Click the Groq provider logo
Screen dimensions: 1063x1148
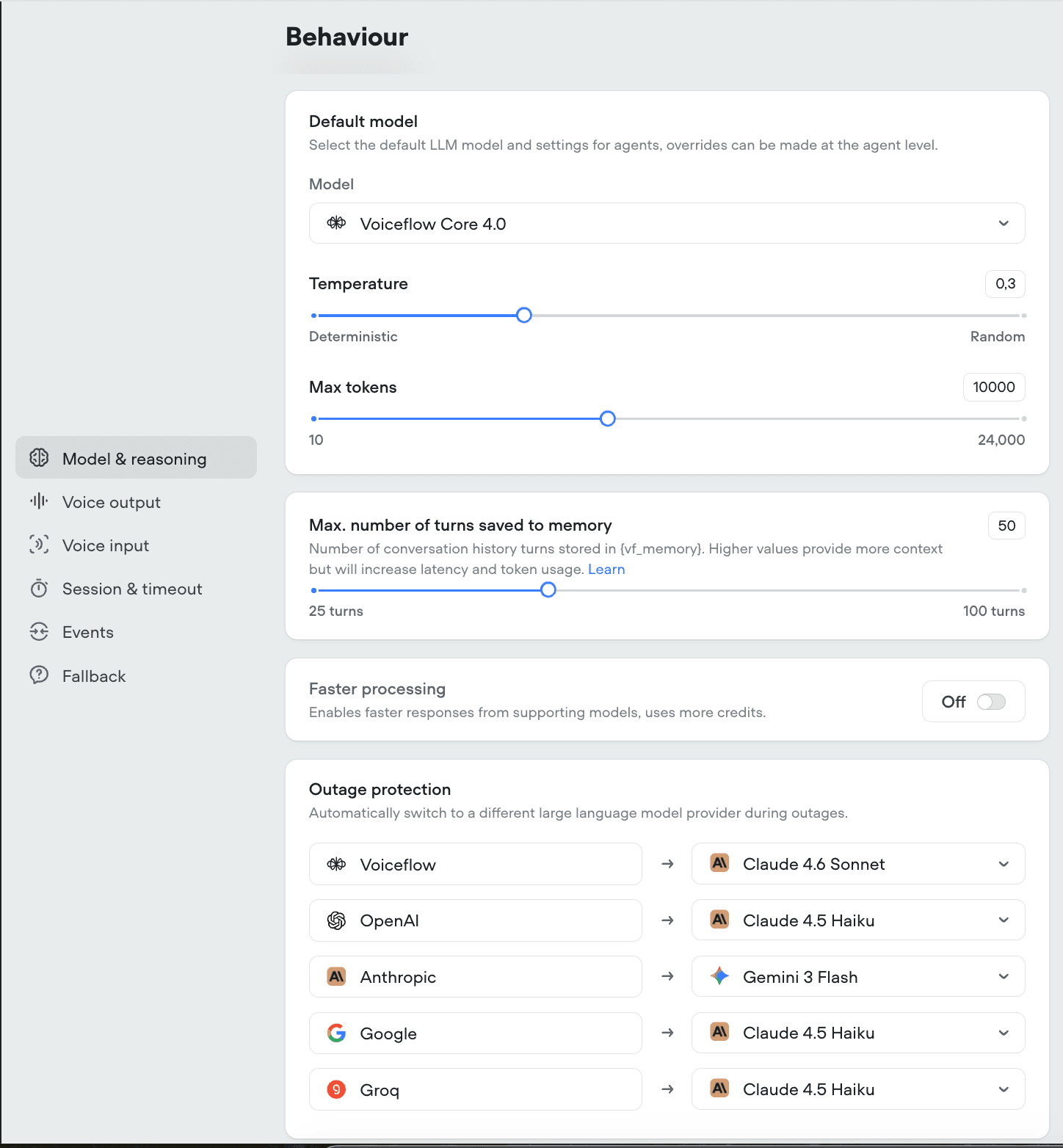pyautogui.click(x=336, y=1089)
